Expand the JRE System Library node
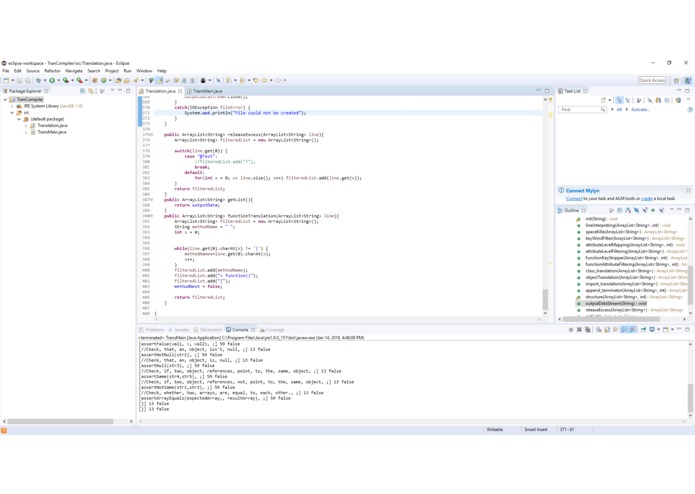Screen dimensions: 695x494 [12, 106]
